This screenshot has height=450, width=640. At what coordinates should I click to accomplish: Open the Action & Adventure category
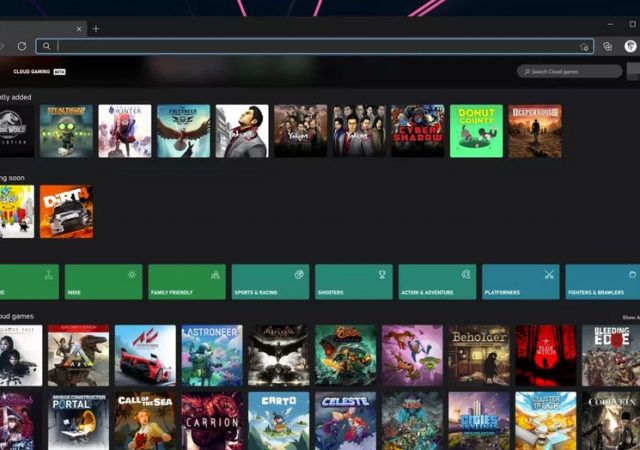[x=437, y=282]
